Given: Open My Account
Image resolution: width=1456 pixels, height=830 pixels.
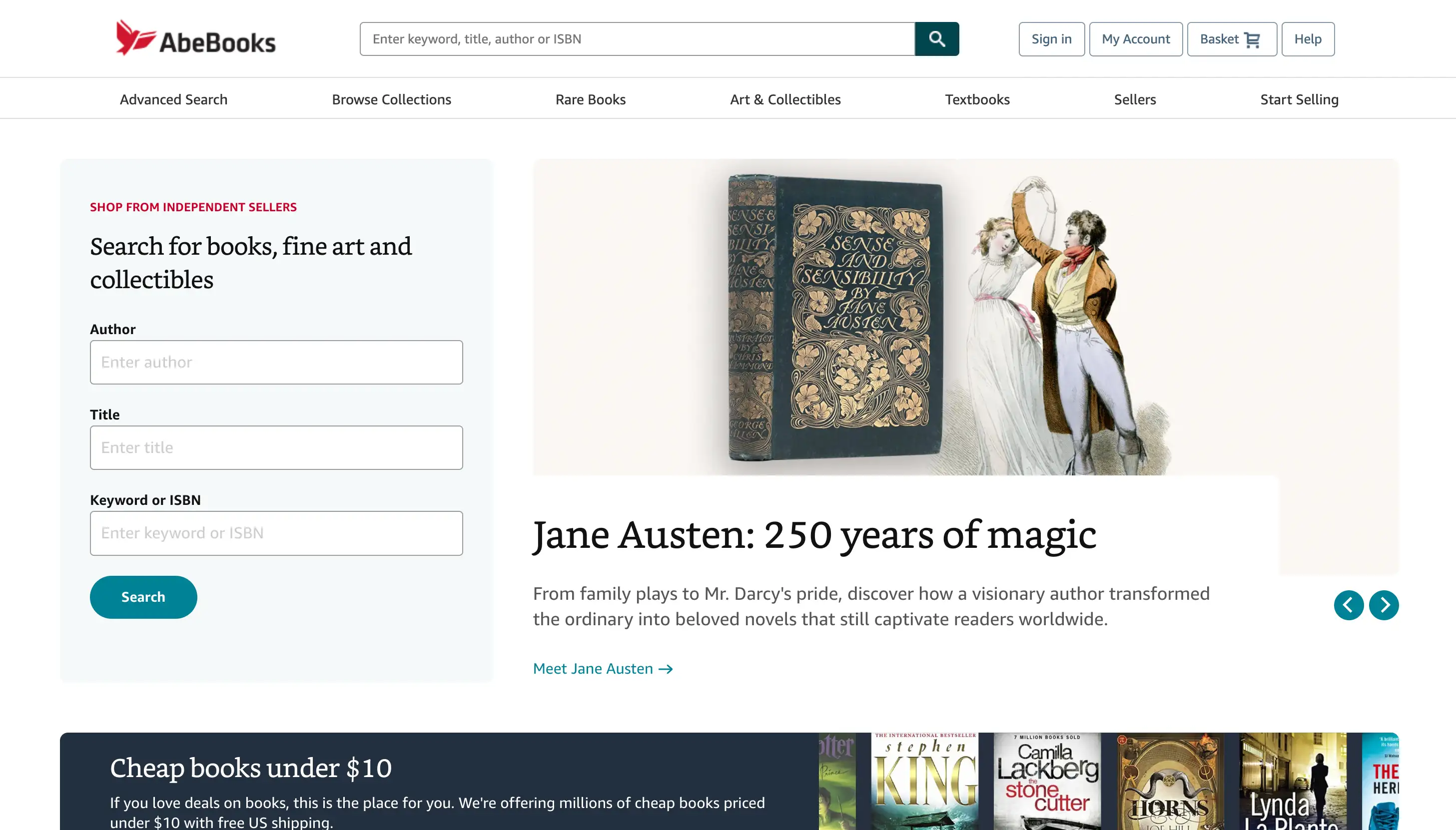Looking at the screenshot, I should (x=1136, y=39).
